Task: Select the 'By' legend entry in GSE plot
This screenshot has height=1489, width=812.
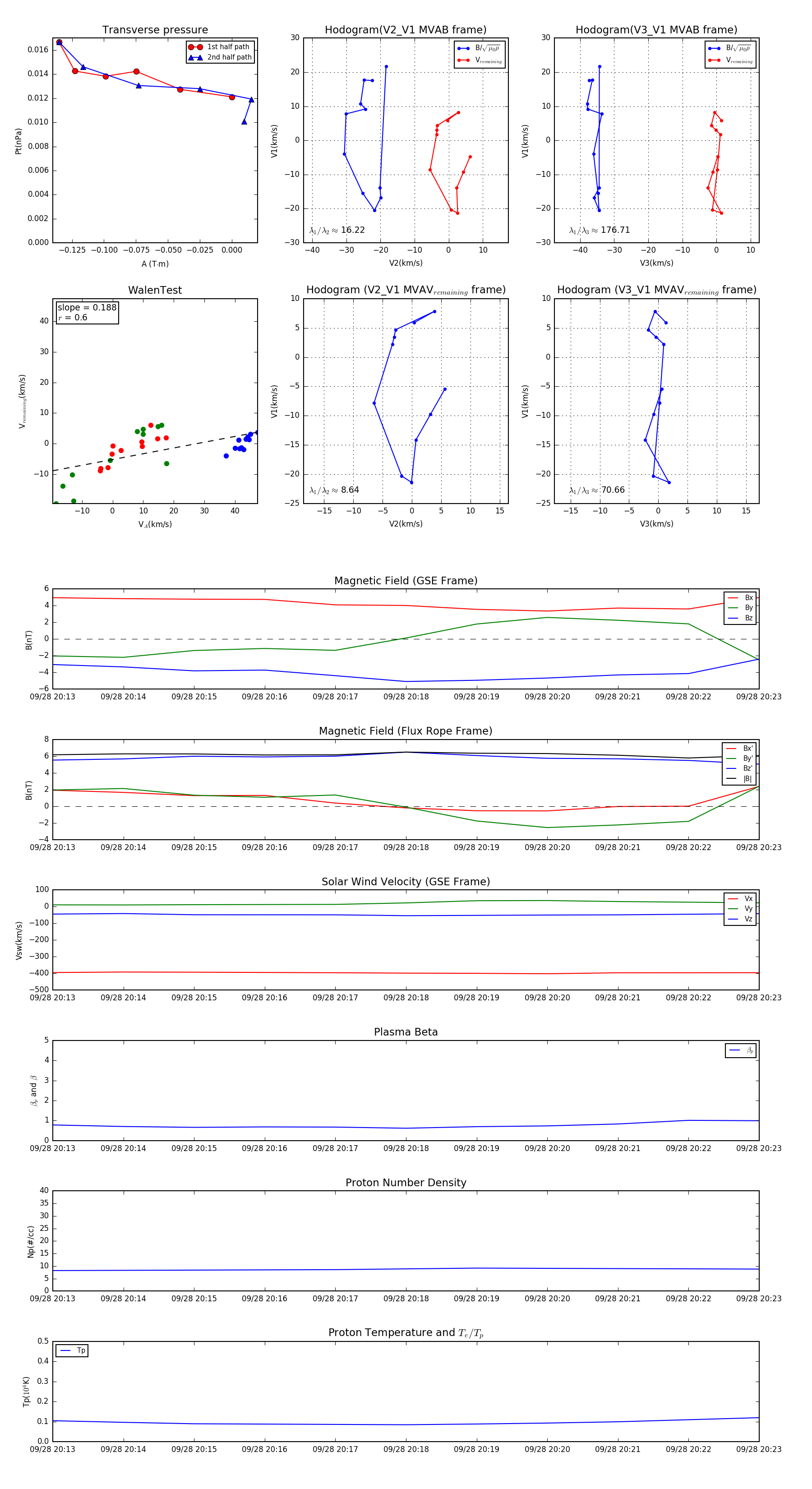Action: tap(740, 607)
